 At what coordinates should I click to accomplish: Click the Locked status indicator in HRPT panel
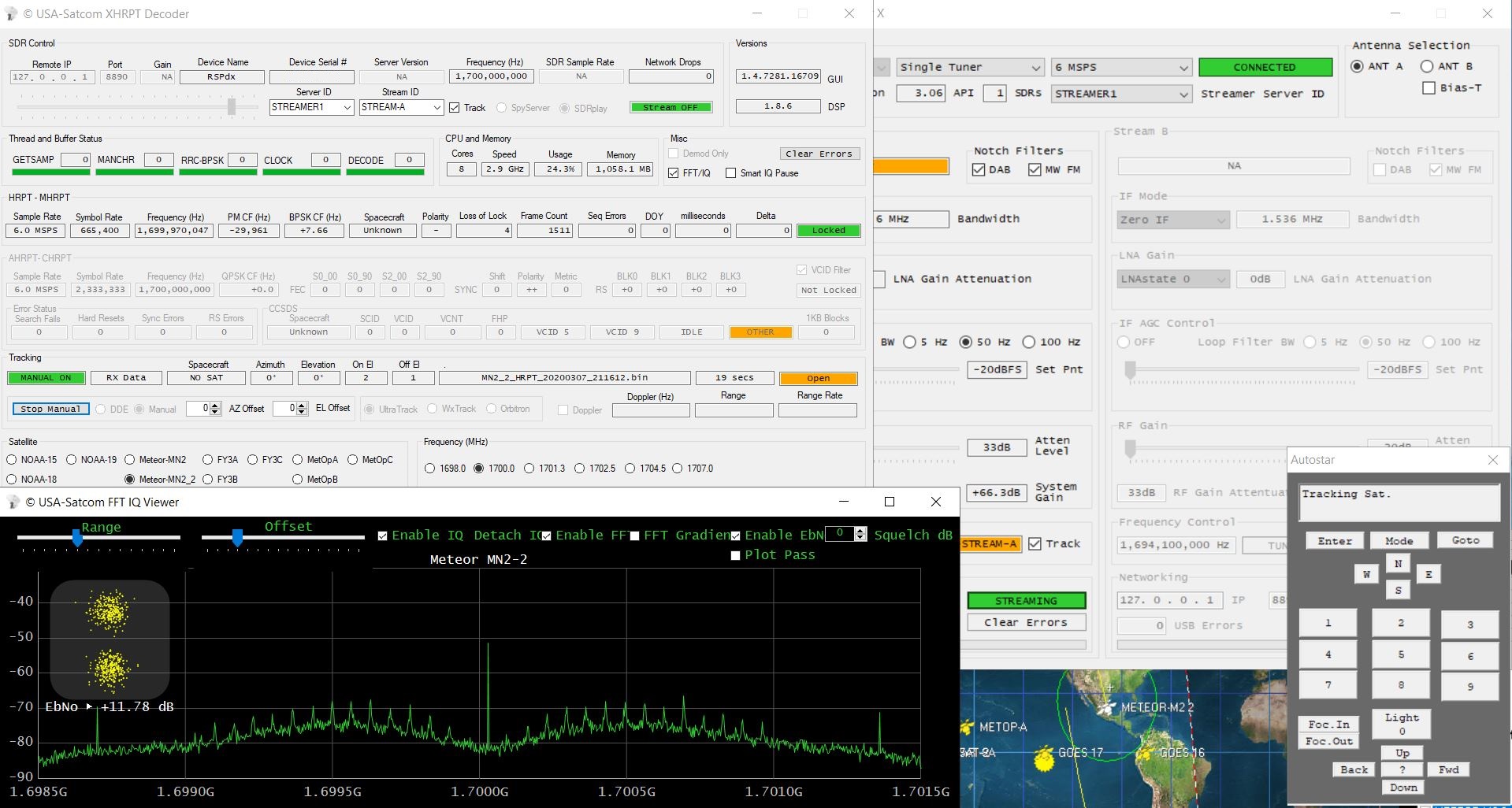pyautogui.click(x=828, y=231)
